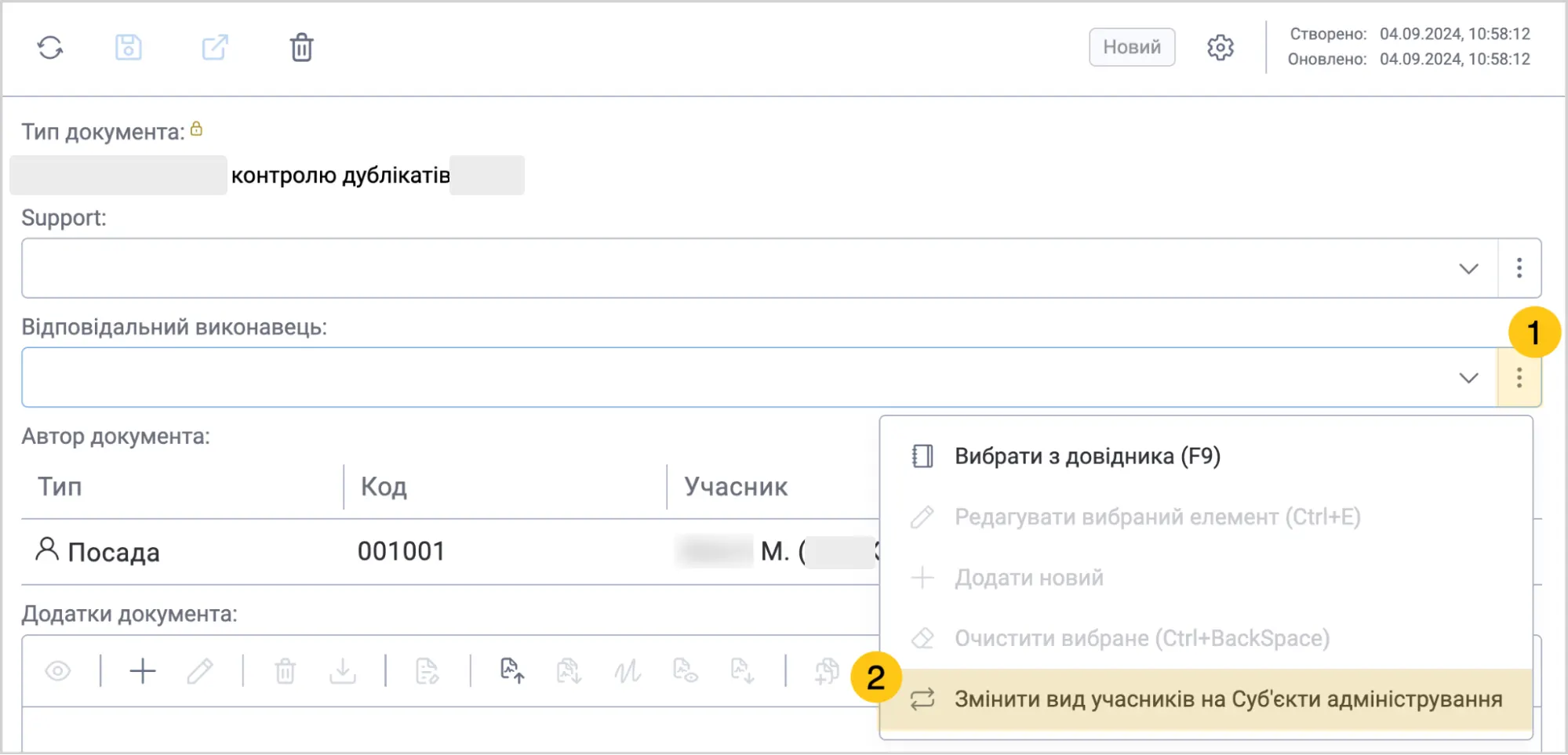Open three-dot menu of Support field
1568x755 pixels.
[x=1519, y=268]
